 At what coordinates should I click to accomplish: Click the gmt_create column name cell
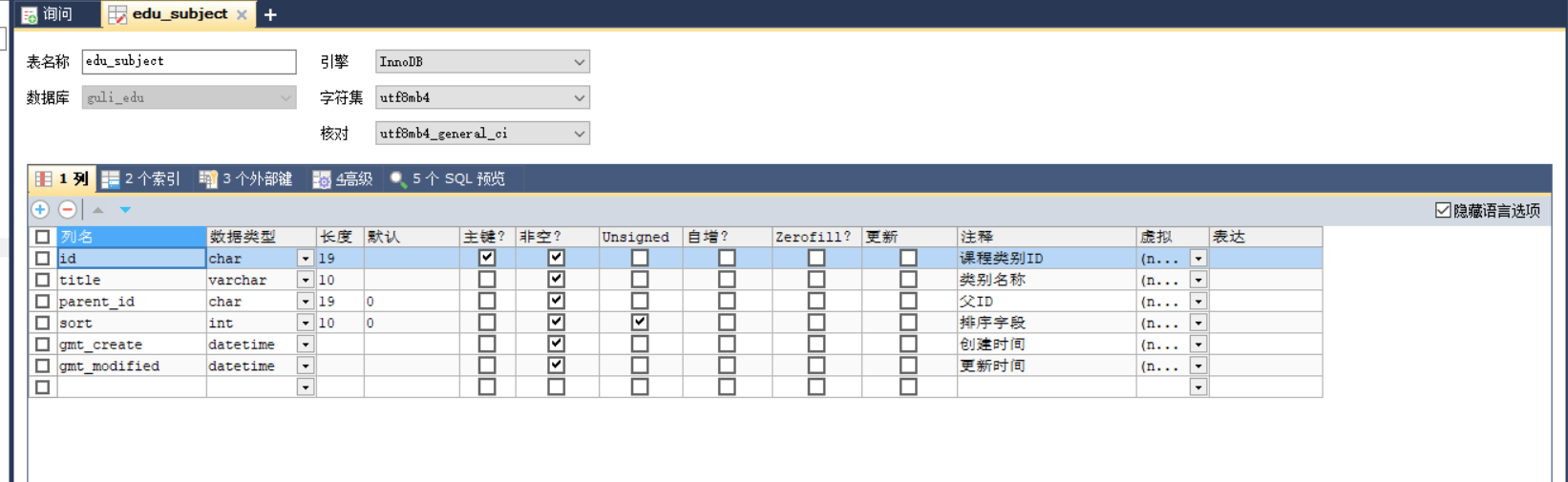132,345
